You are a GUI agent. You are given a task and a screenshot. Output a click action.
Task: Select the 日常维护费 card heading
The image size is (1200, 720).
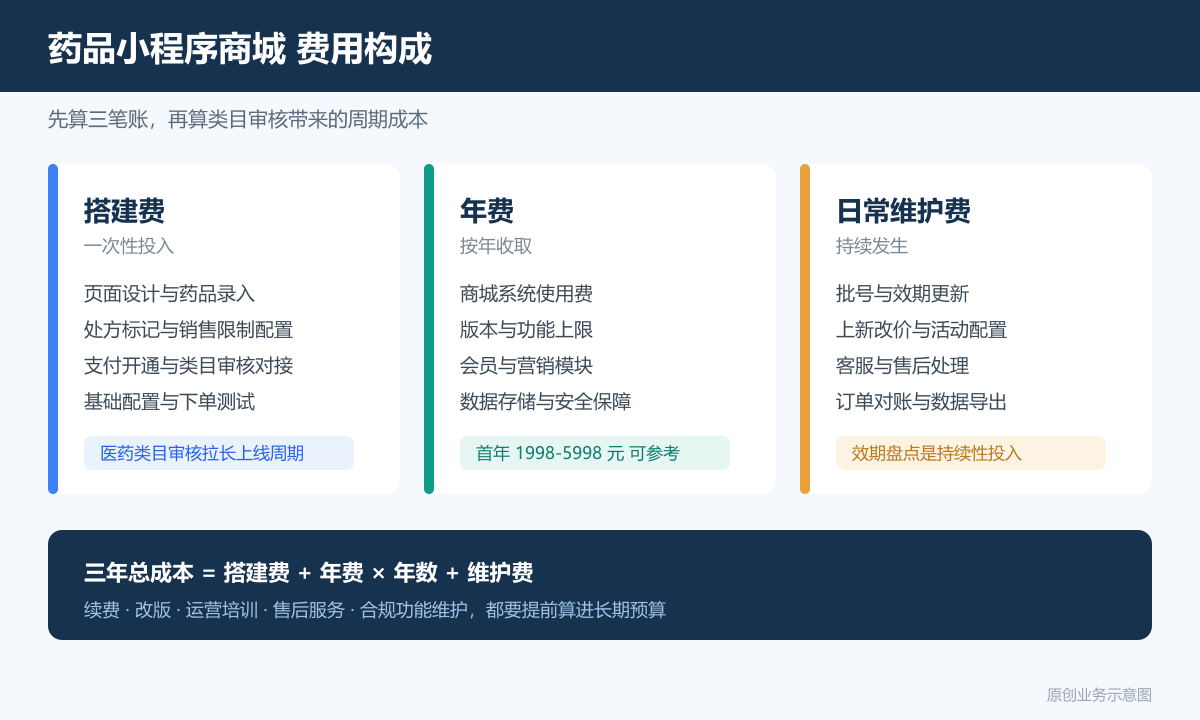pos(904,211)
